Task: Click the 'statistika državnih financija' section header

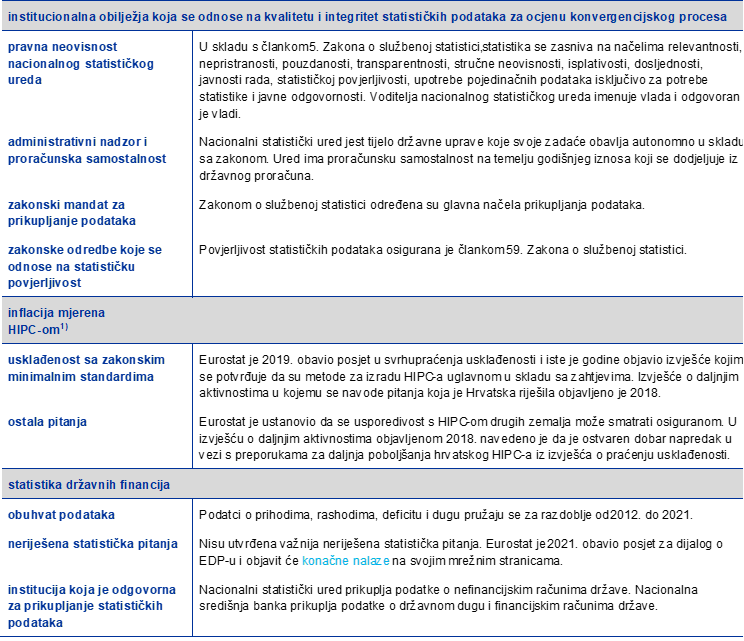Action: tap(89, 485)
